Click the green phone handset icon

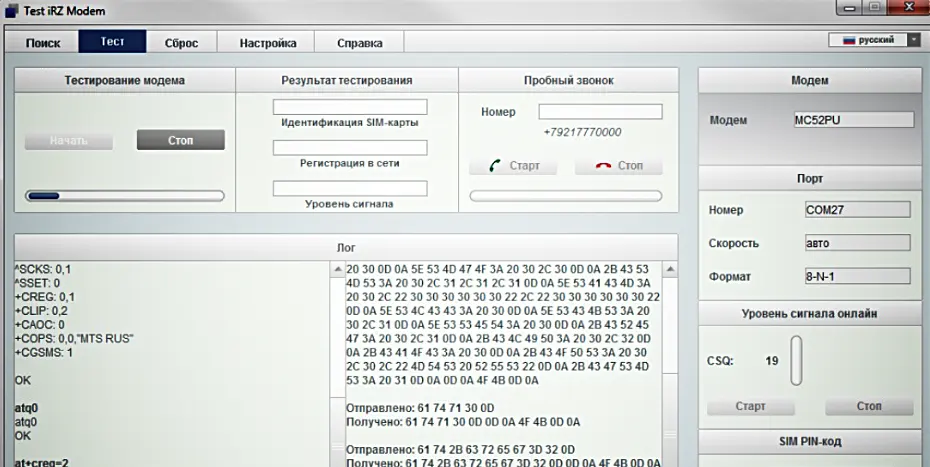click(x=495, y=166)
